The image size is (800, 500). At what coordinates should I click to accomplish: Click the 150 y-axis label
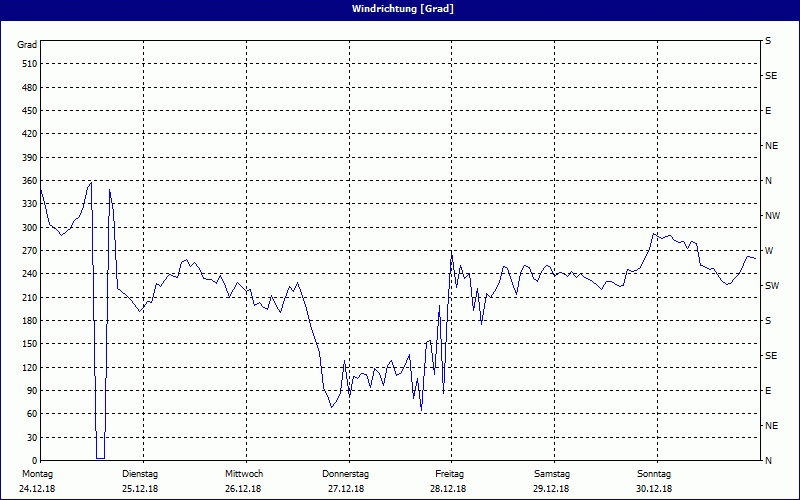[x=29, y=344]
